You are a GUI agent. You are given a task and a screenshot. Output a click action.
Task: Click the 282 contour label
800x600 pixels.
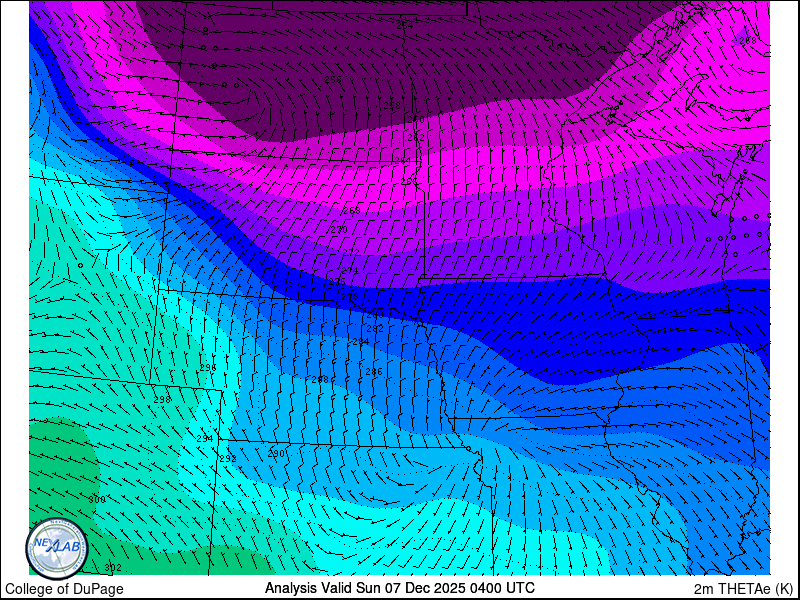click(x=375, y=329)
